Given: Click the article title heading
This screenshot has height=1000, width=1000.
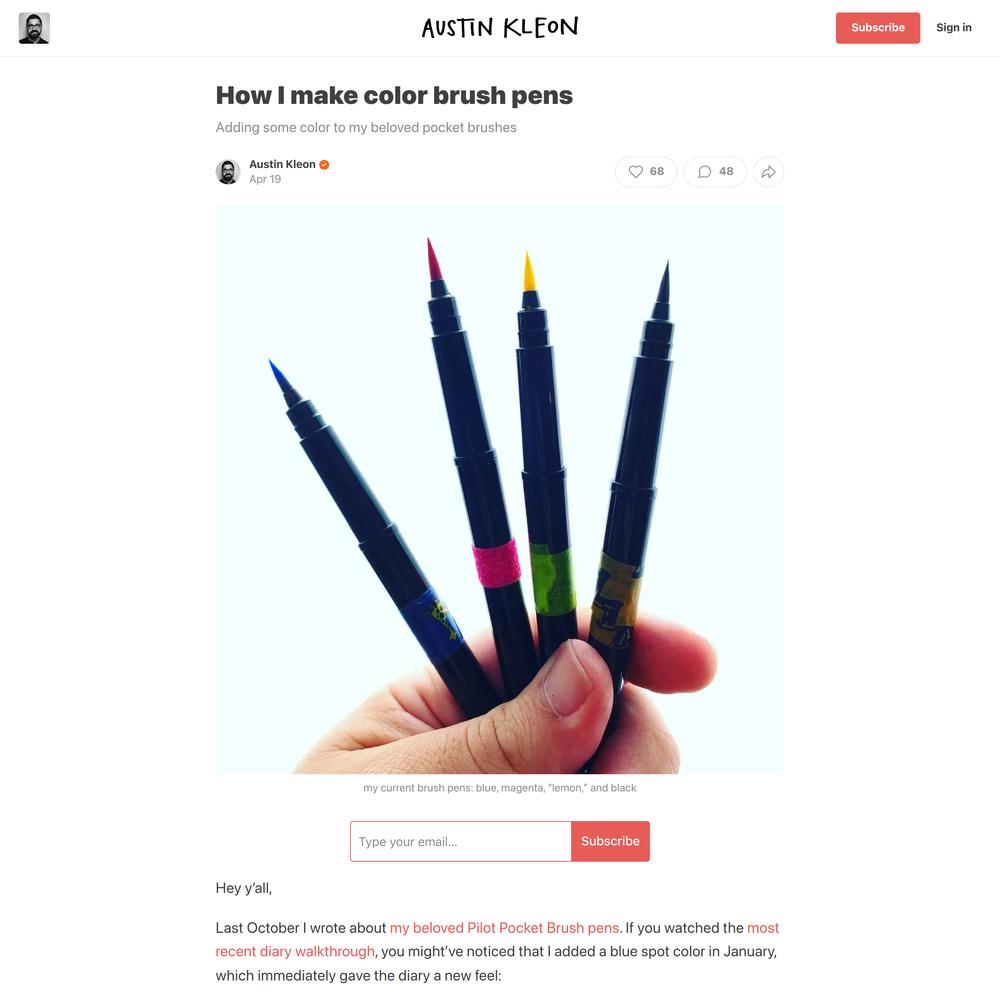Looking at the screenshot, I should [x=394, y=95].
